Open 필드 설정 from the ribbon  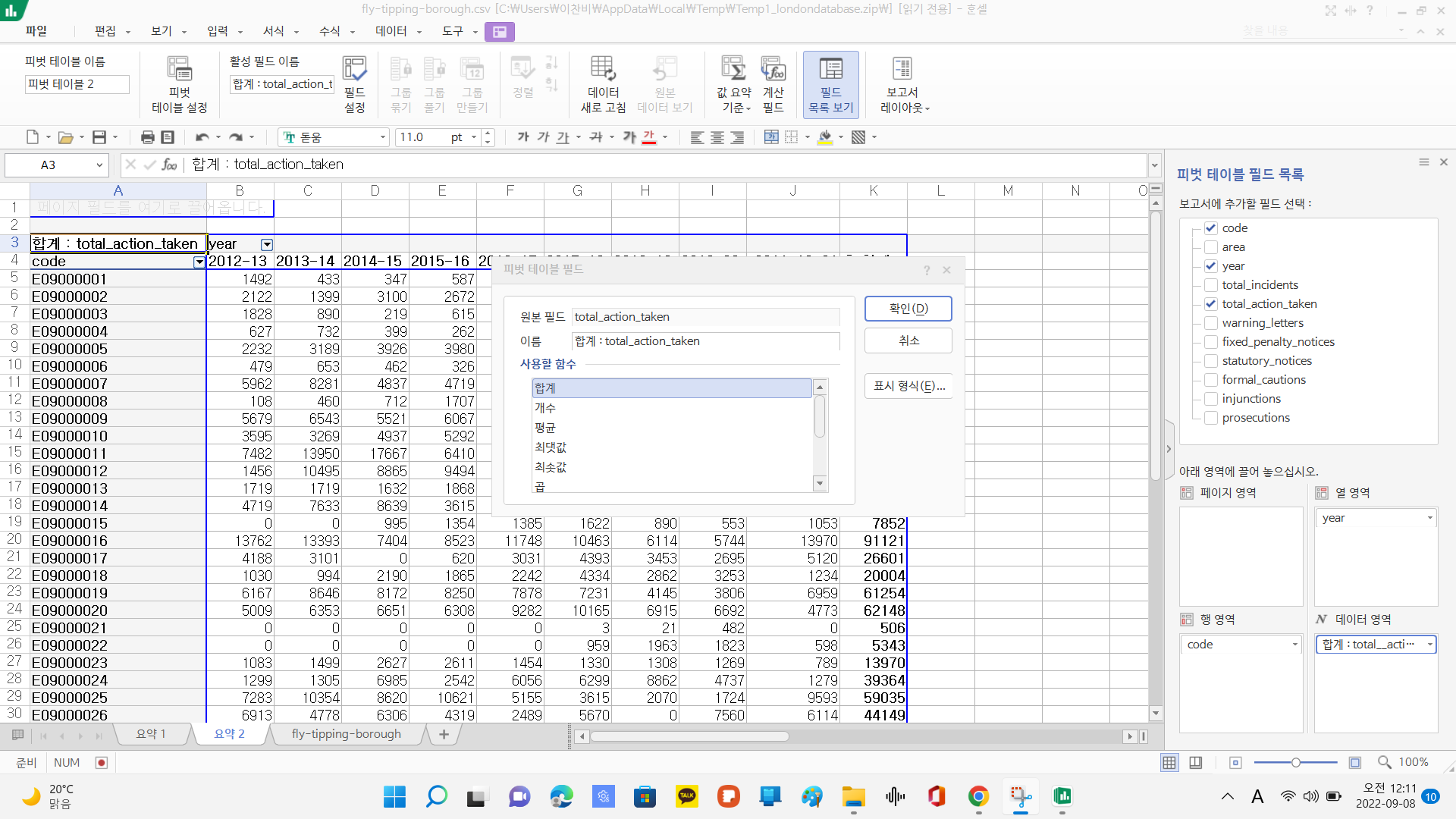point(354,70)
